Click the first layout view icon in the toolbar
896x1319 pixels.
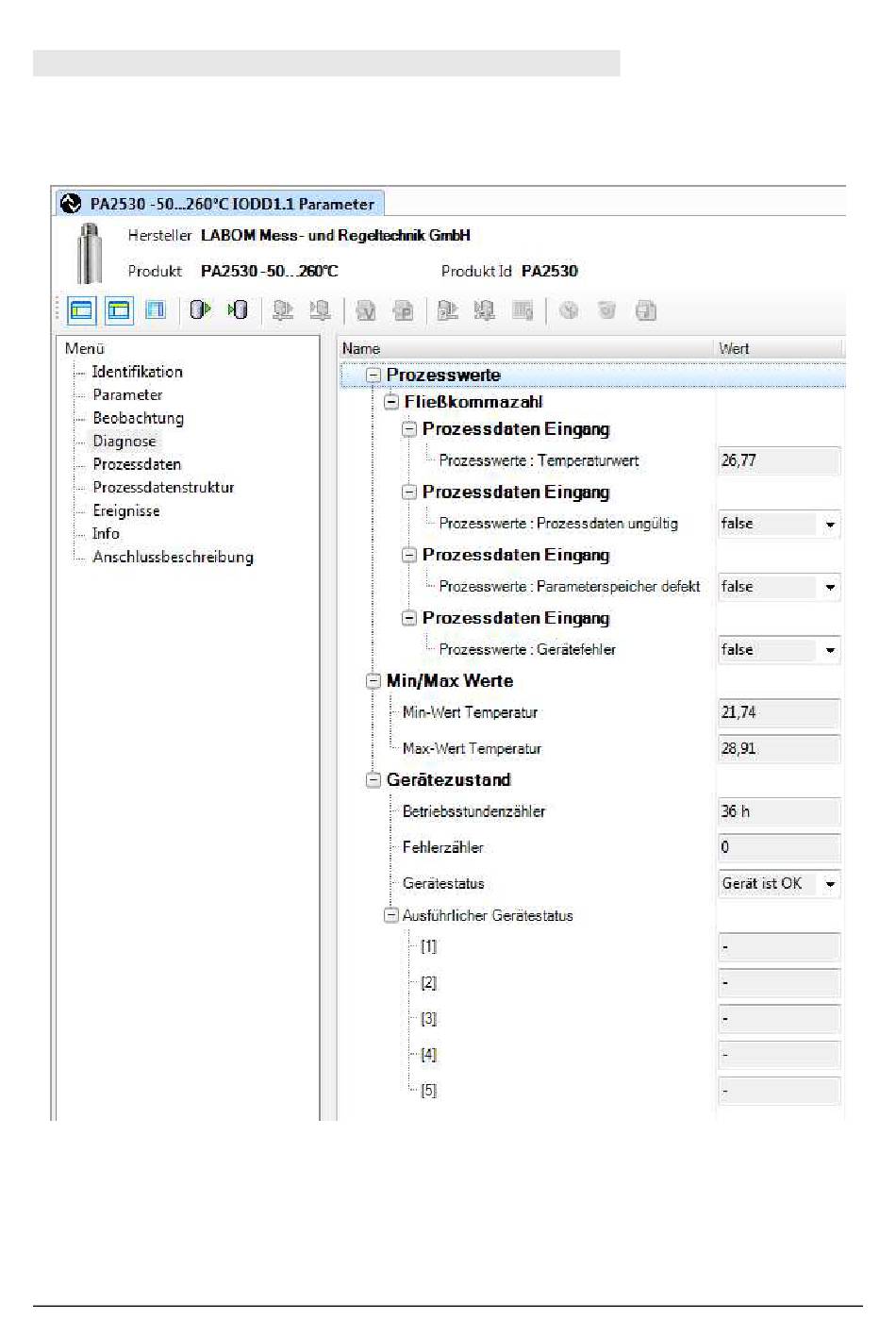[x=82, y=309]
